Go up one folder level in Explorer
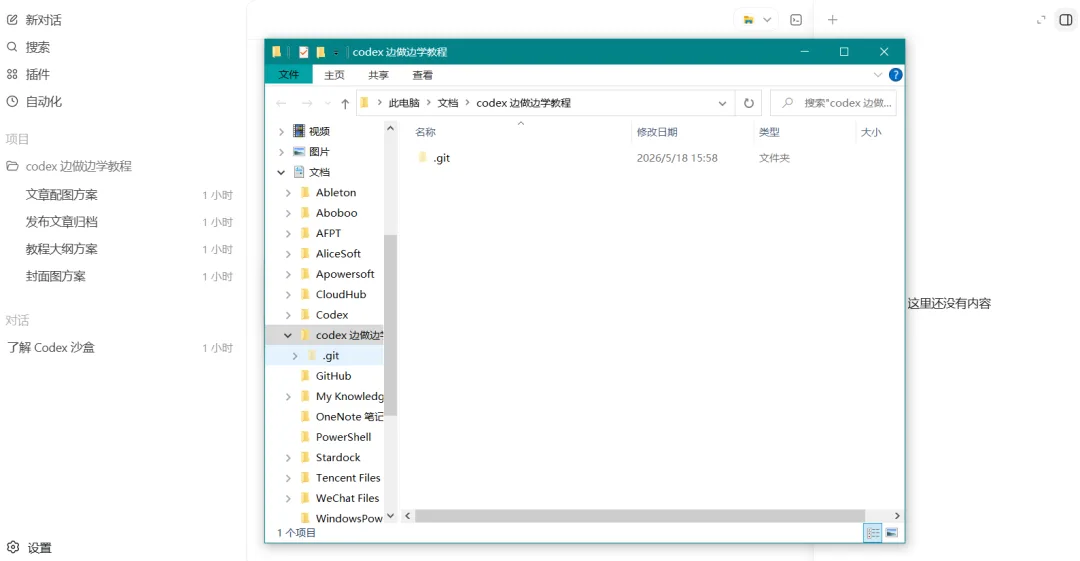This screenshot has height=561, width=1080. point(345,103)
